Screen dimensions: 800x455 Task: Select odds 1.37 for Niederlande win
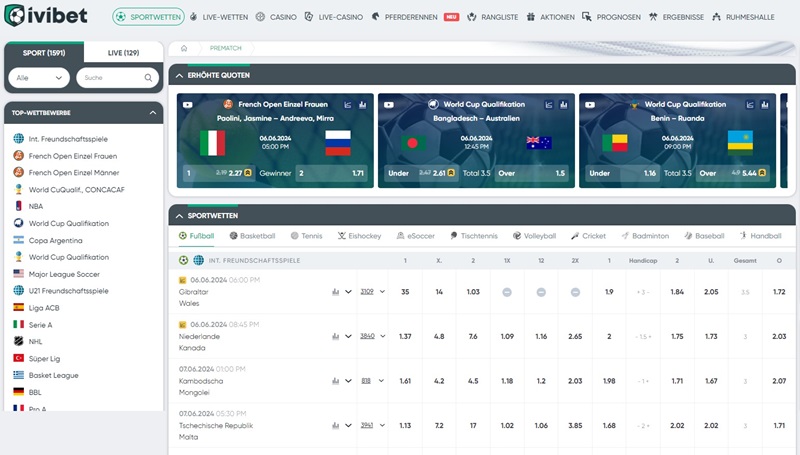click(405, 337)
